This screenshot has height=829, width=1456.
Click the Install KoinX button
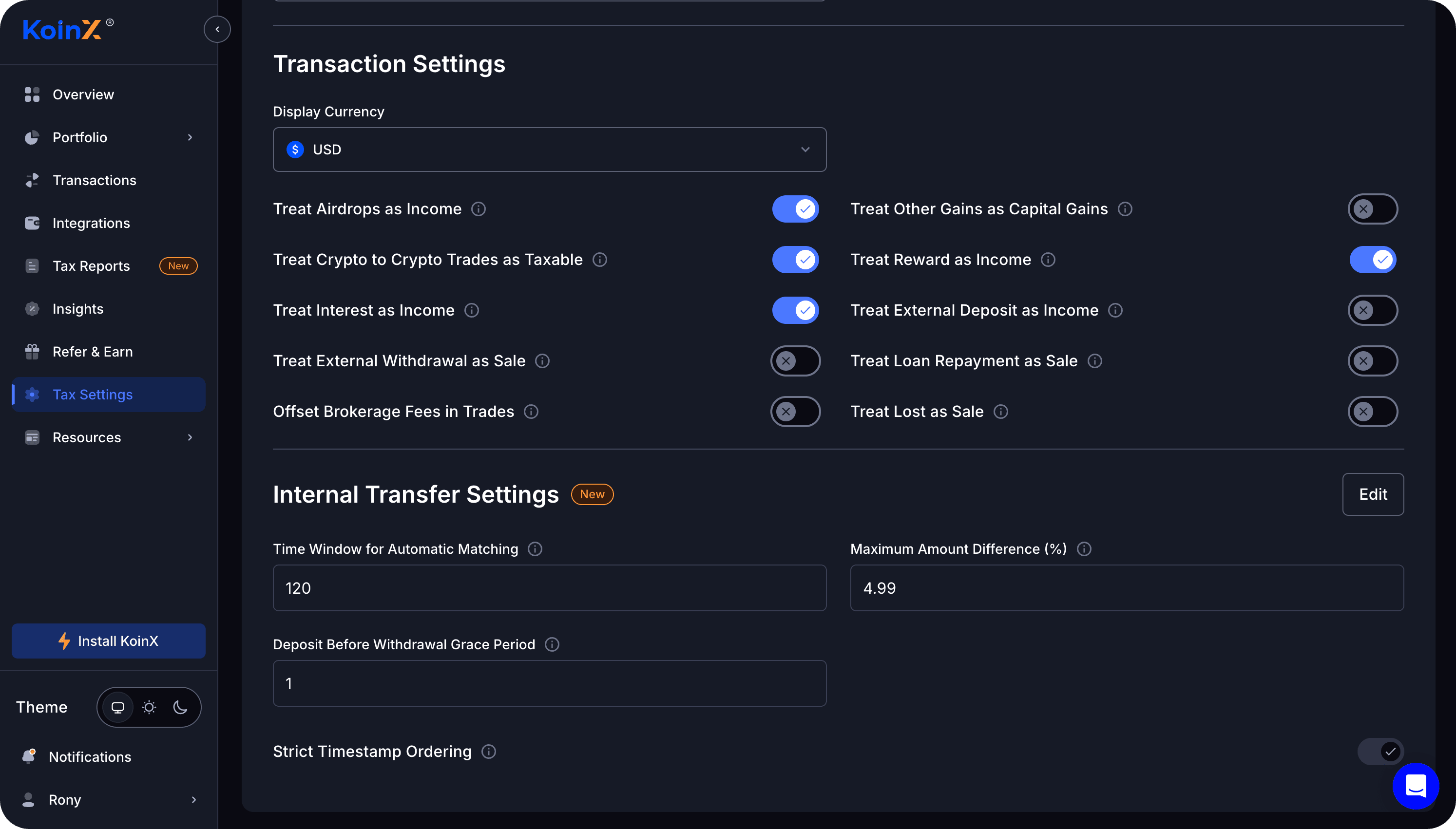tap(108, 641)
